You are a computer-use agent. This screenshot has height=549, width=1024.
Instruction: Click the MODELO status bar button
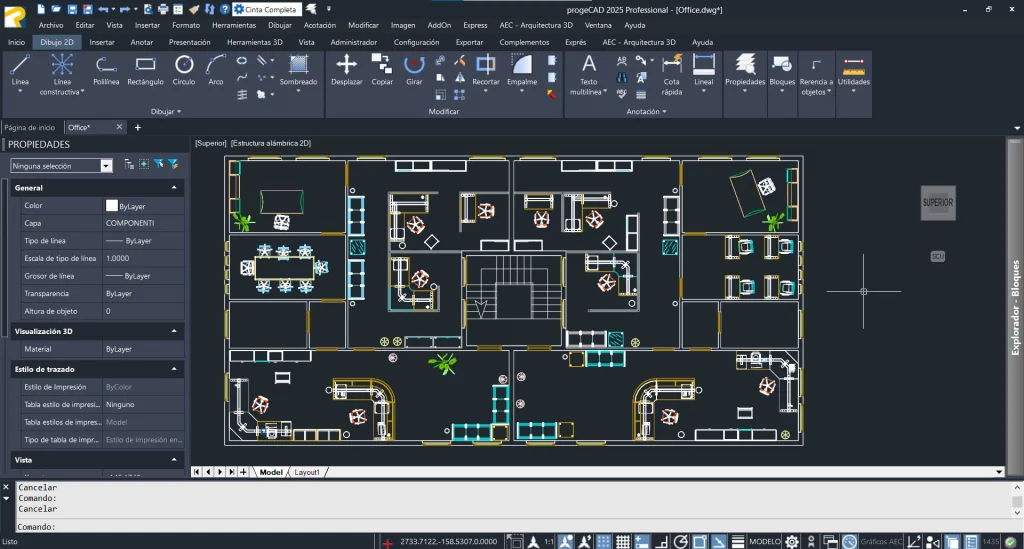coord(765,541)
